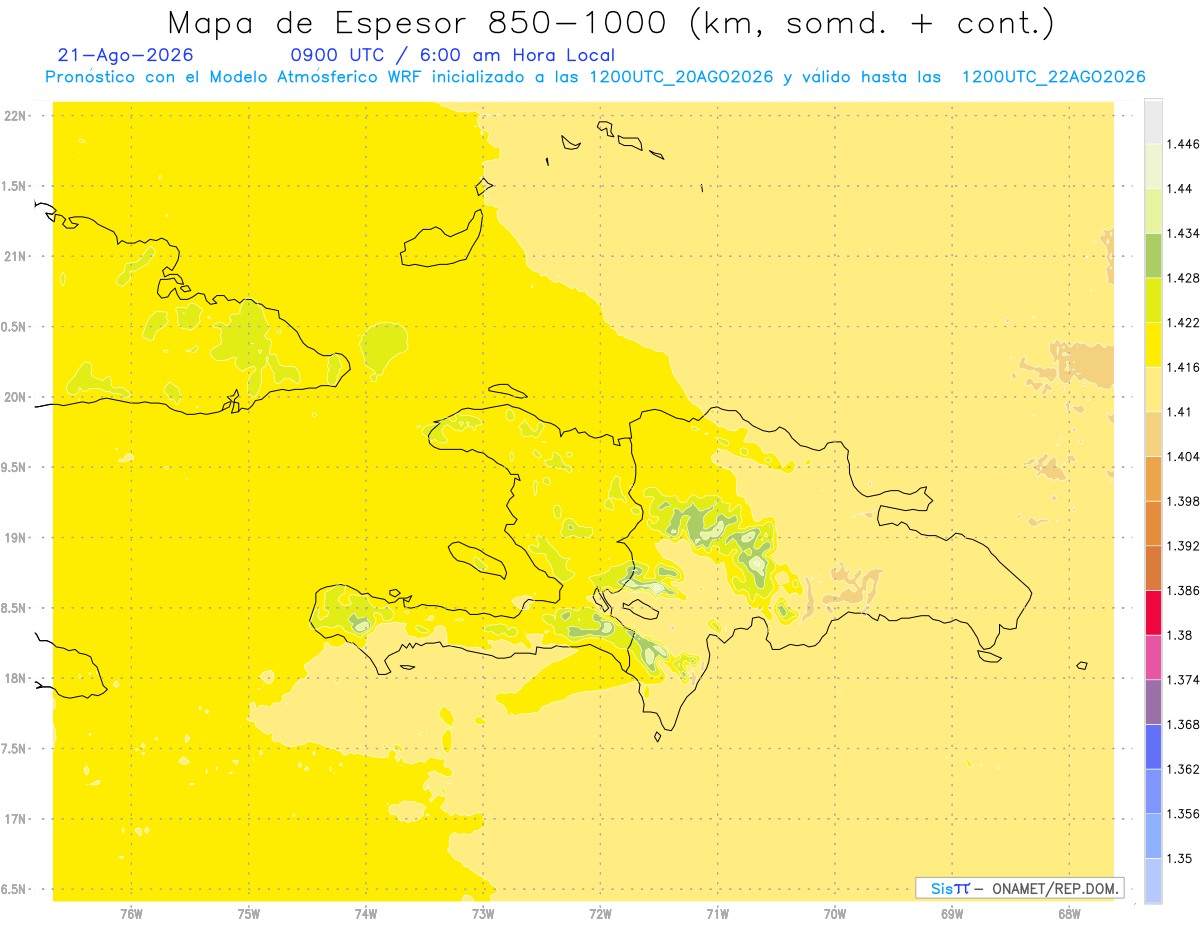Click the legend value 1.35
The image size is (1200, 927).
tap(1179, 858)
